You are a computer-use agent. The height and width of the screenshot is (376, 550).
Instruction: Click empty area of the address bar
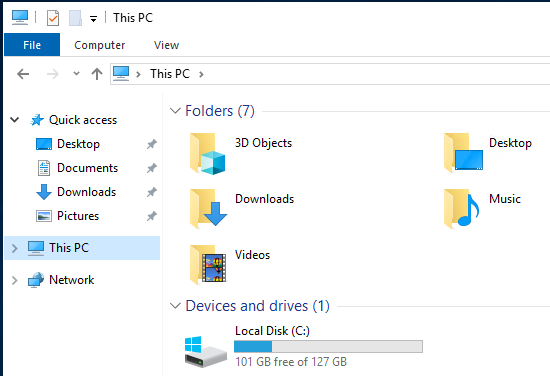375,74
